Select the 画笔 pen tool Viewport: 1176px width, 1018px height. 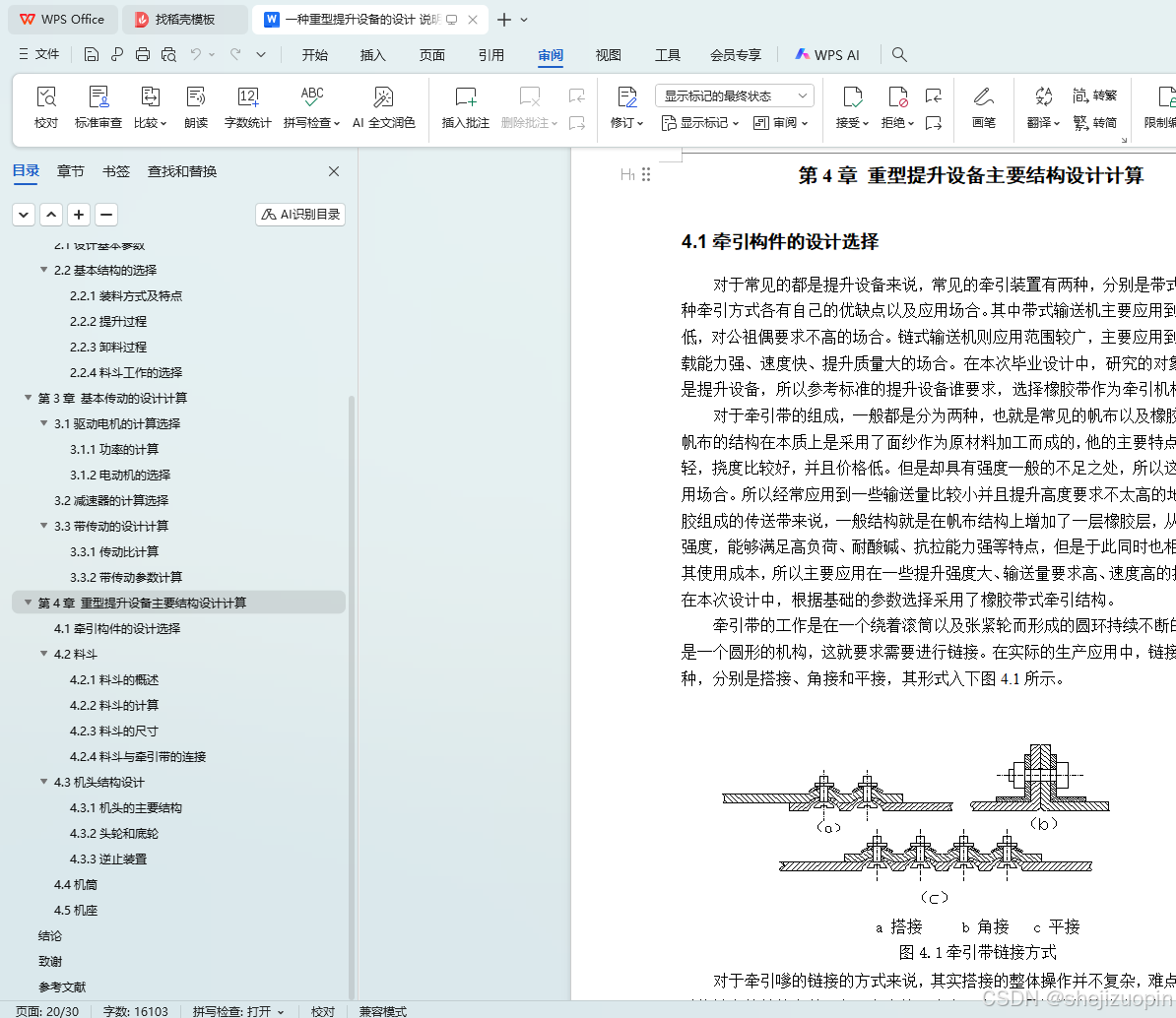click(x=983, y=107)
